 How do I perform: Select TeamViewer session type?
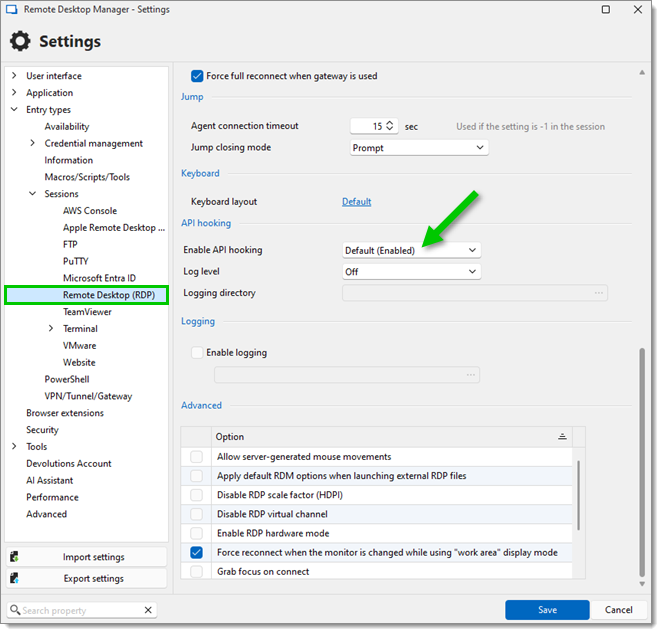coord(88,314)
